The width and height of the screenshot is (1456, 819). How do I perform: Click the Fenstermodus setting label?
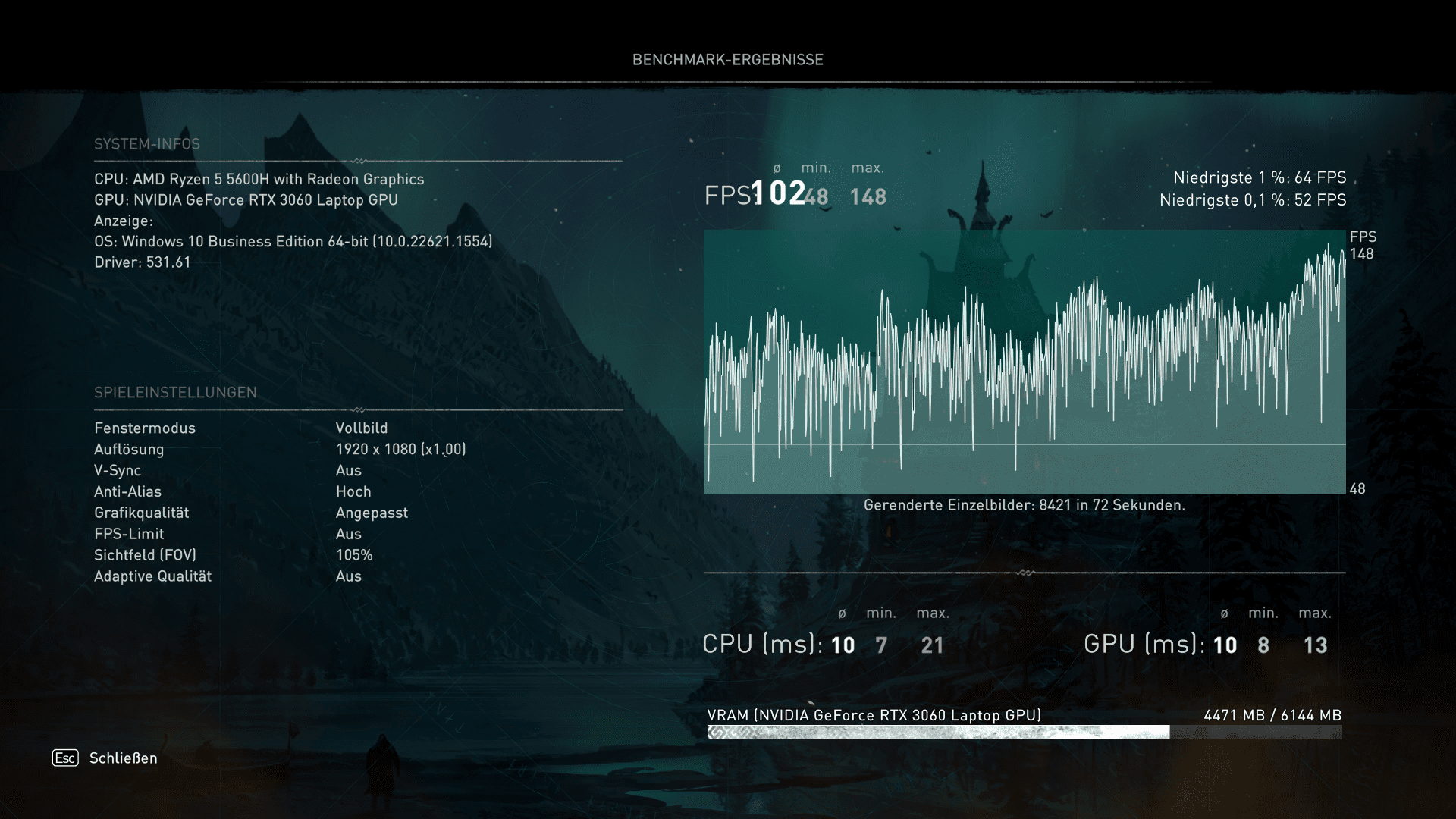click(x=145, y=428)
